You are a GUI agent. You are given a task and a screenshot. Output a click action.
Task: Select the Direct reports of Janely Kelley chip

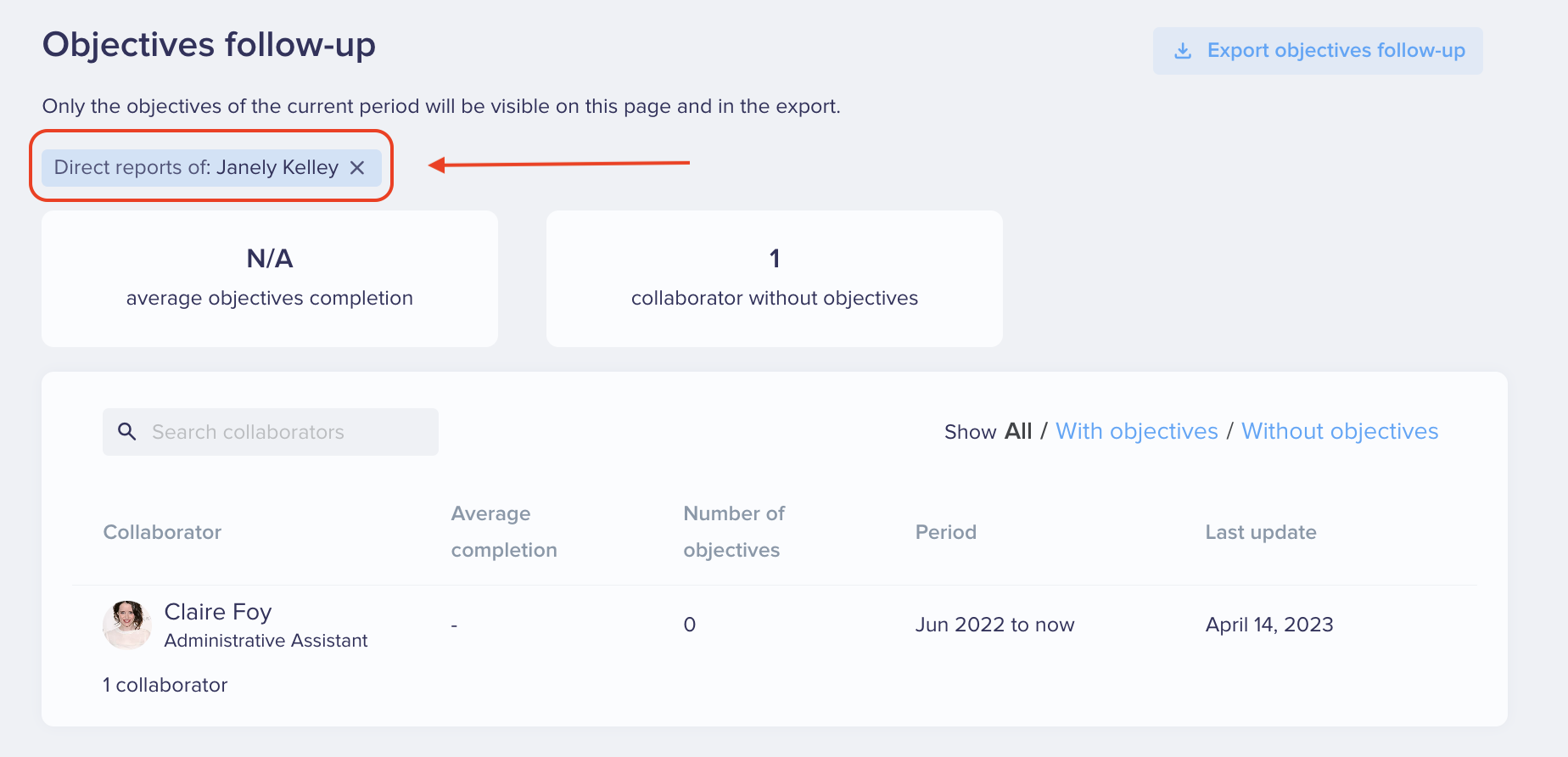(x=197, y=168)
